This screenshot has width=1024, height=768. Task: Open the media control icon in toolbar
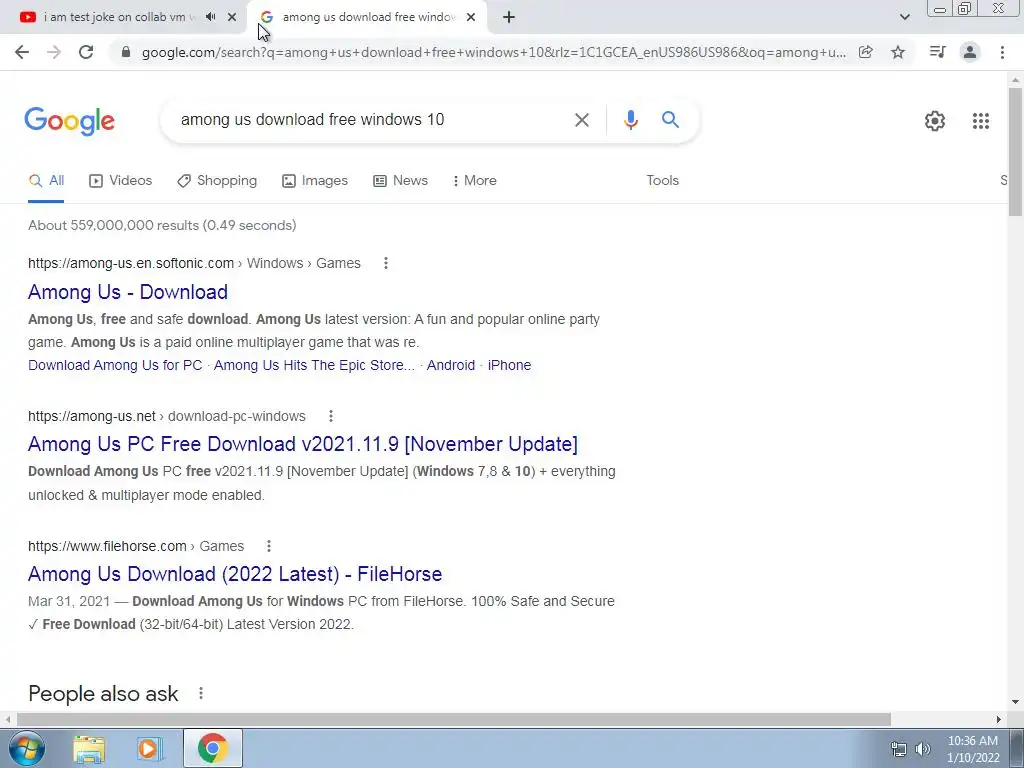(937, 52)
